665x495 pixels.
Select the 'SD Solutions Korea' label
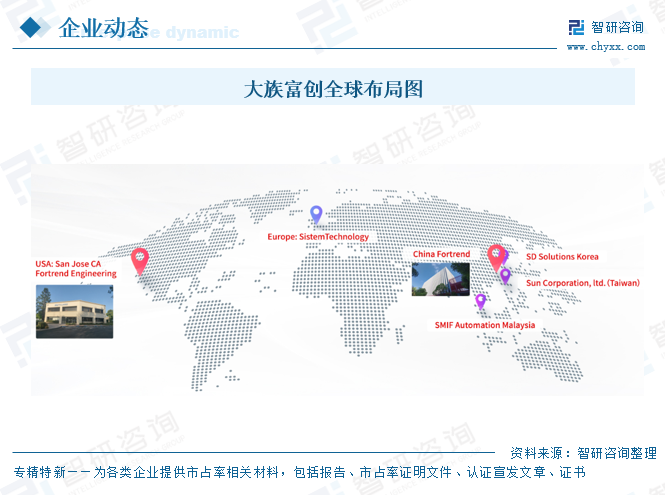562,257
